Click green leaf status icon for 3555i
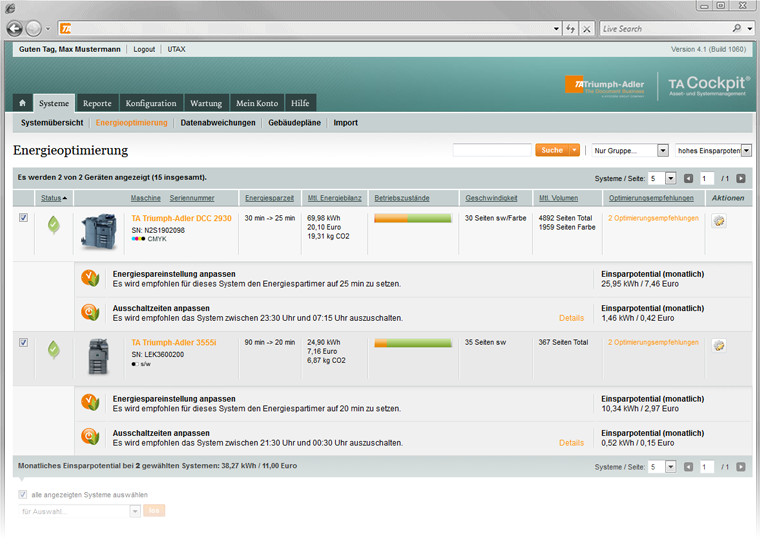 pyautogui.click(x=54, y=349)
